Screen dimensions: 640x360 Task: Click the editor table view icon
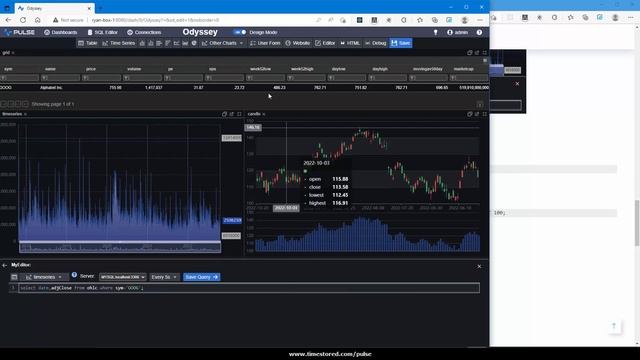14,277
